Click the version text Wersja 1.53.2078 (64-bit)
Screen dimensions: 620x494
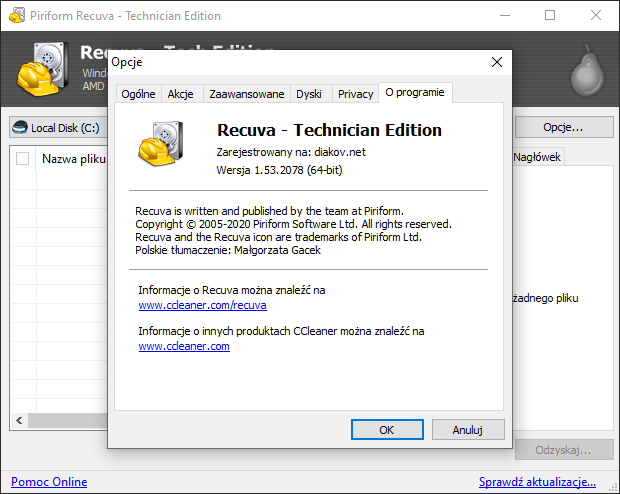(279, 170)
